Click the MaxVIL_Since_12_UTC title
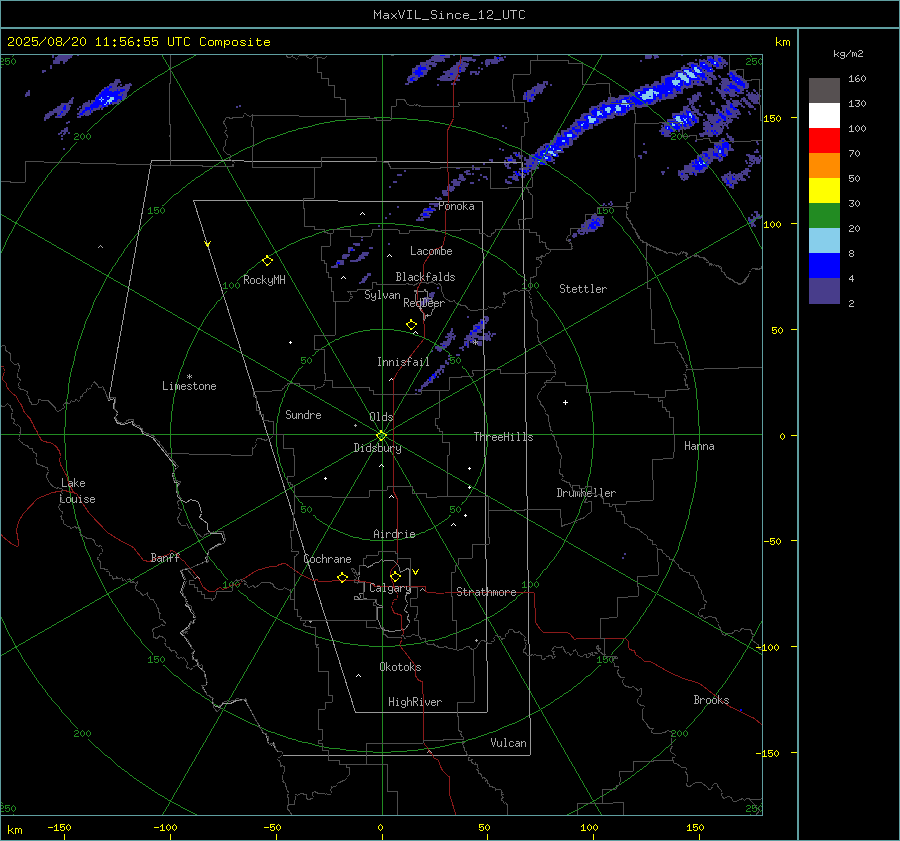Image resolution: width=900 pixels, height=841 pixels. coord(449,15)
